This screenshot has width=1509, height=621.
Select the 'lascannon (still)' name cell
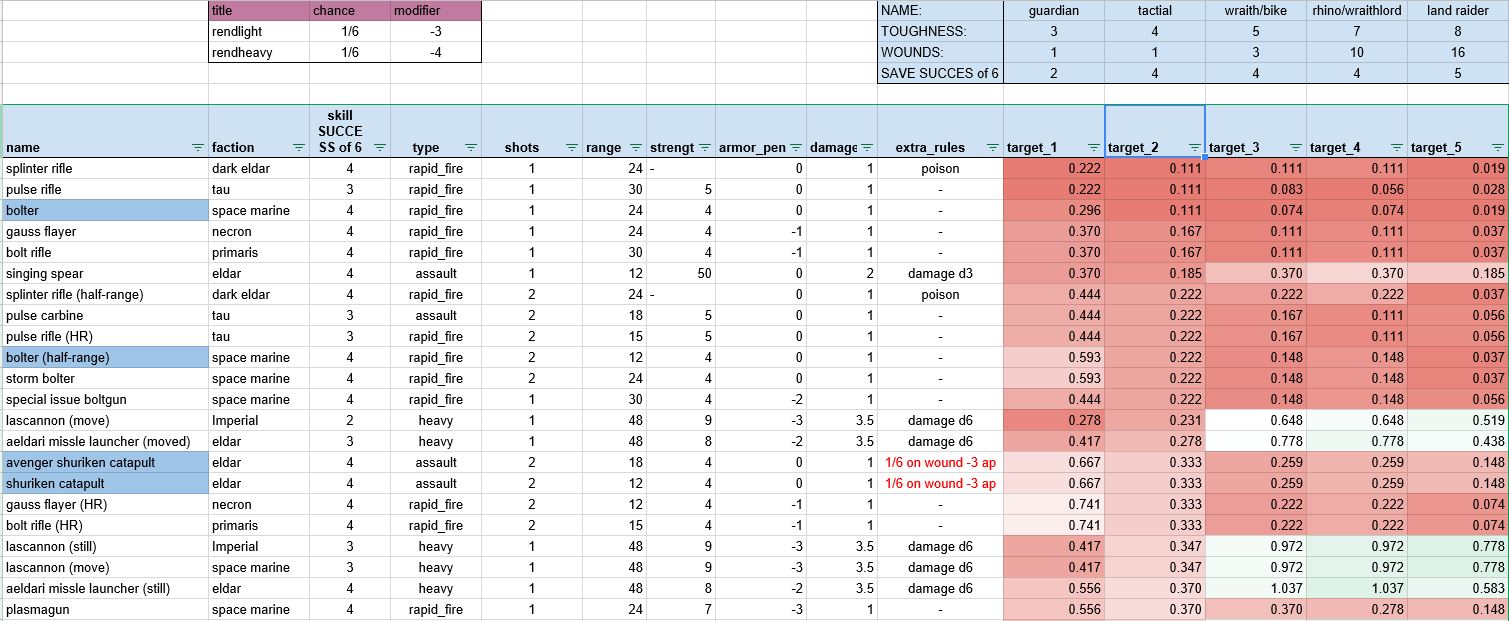tap(105, 546)
